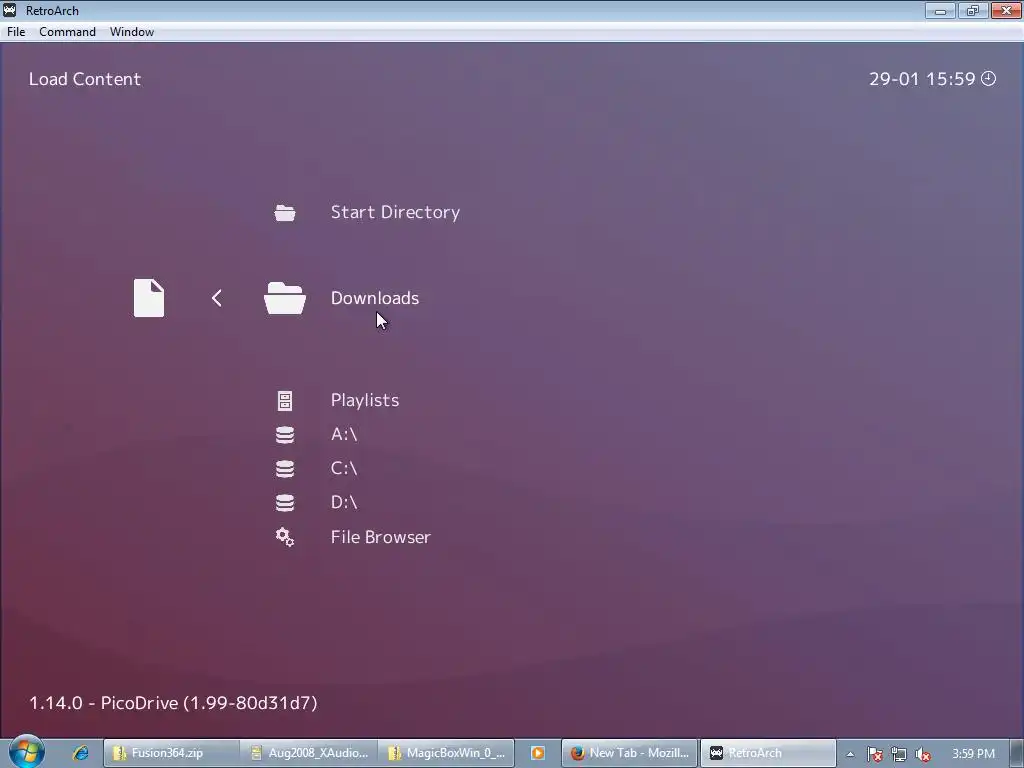The height and width of the screenshot is (768, 1024).
Task: Click the A:\ drive disk icon
Action: click(x=285, y=435)
